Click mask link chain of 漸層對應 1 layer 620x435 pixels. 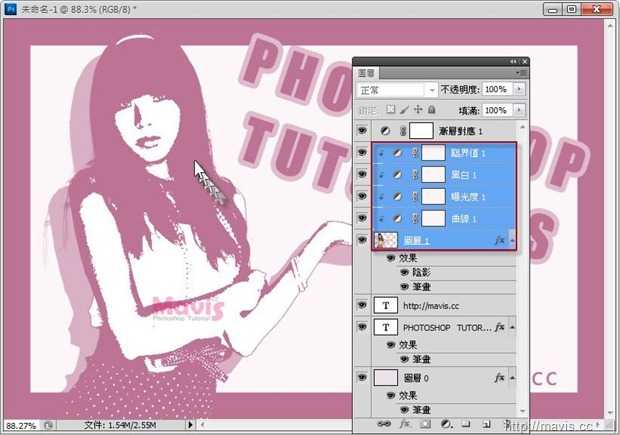403,131
